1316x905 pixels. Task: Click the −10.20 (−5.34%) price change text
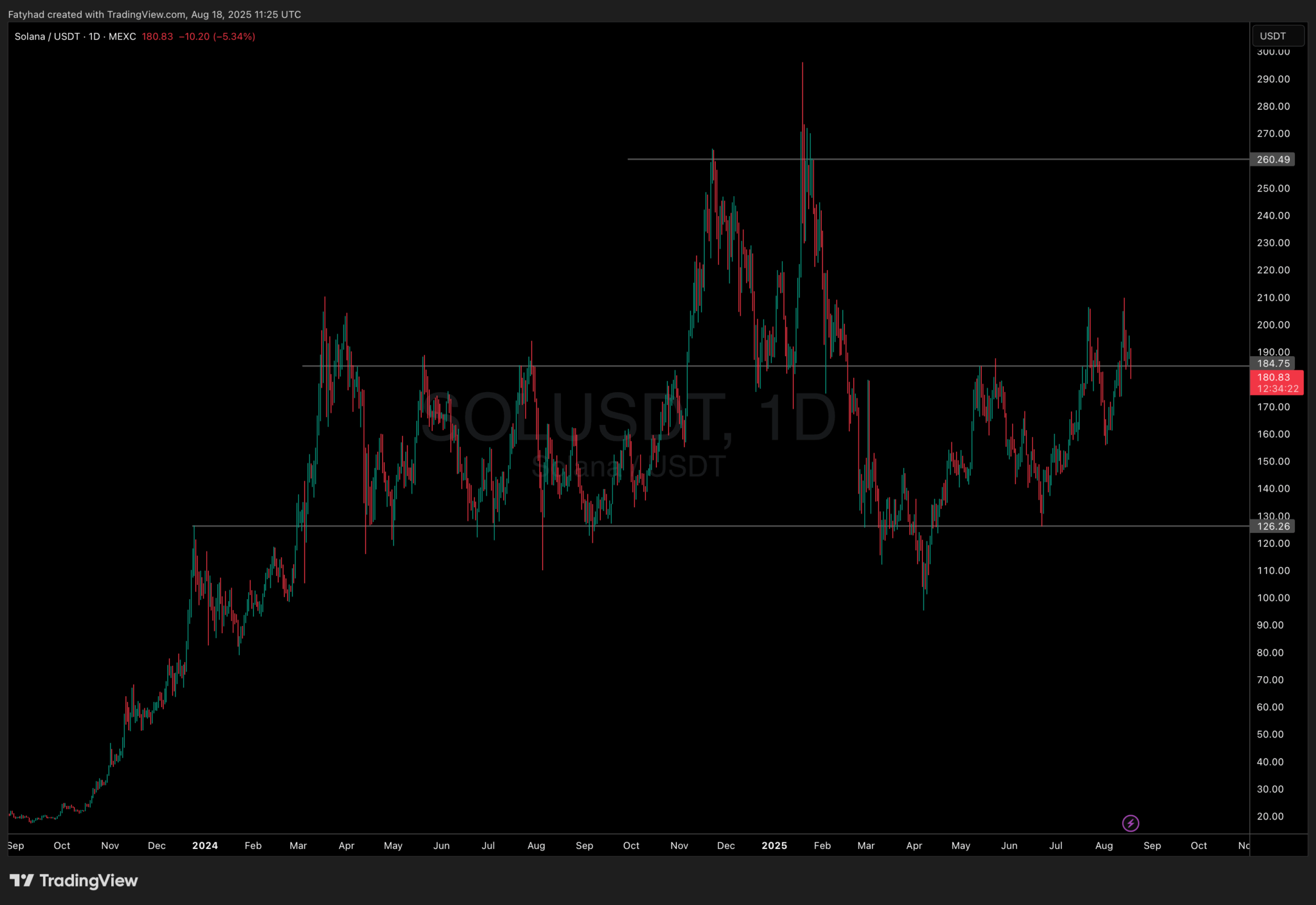coord(217,37)
